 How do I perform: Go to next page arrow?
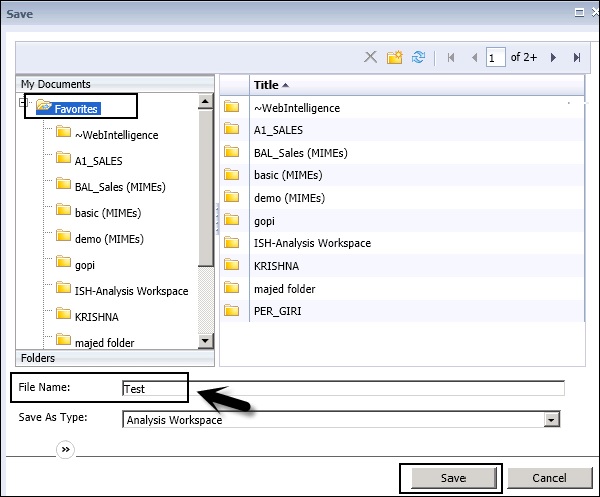(553, 58)
